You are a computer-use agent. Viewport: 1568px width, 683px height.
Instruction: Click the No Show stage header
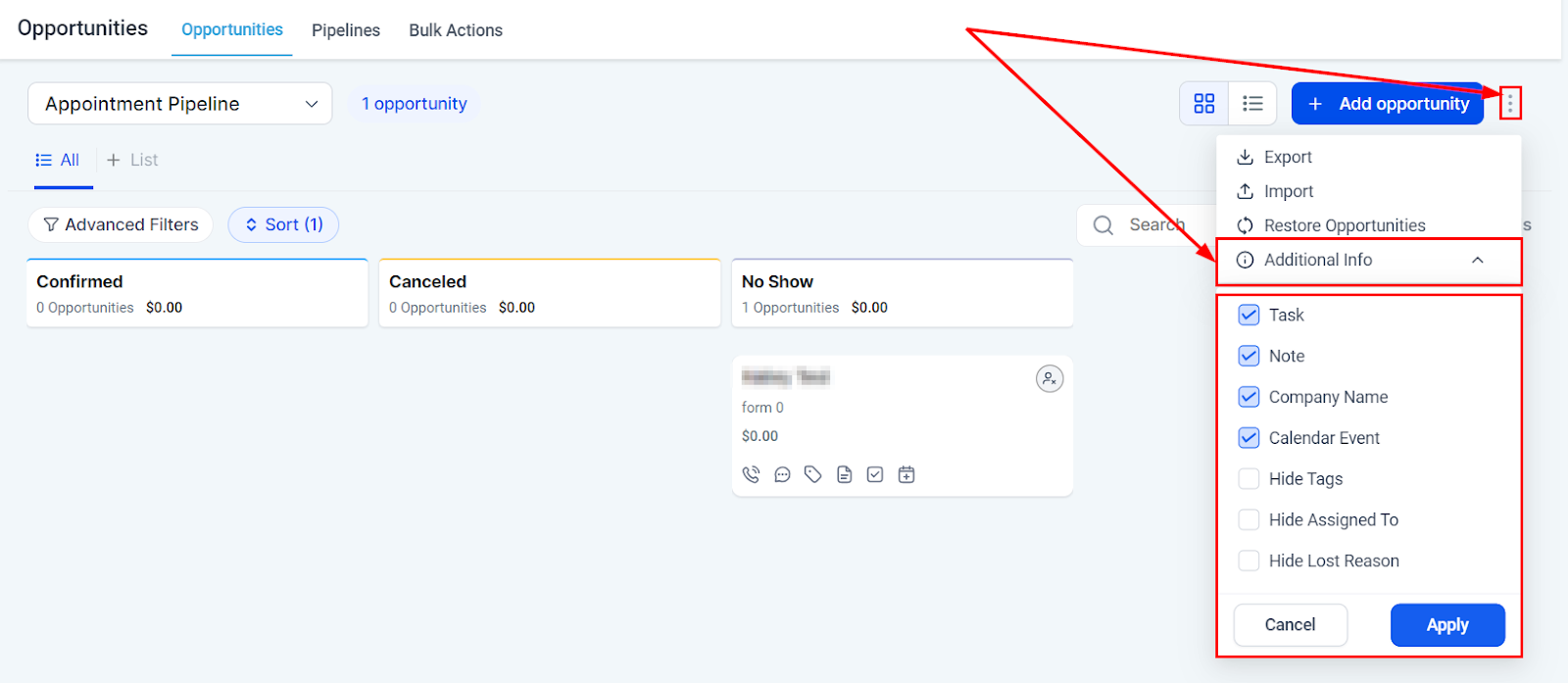(x=903, y=293)
